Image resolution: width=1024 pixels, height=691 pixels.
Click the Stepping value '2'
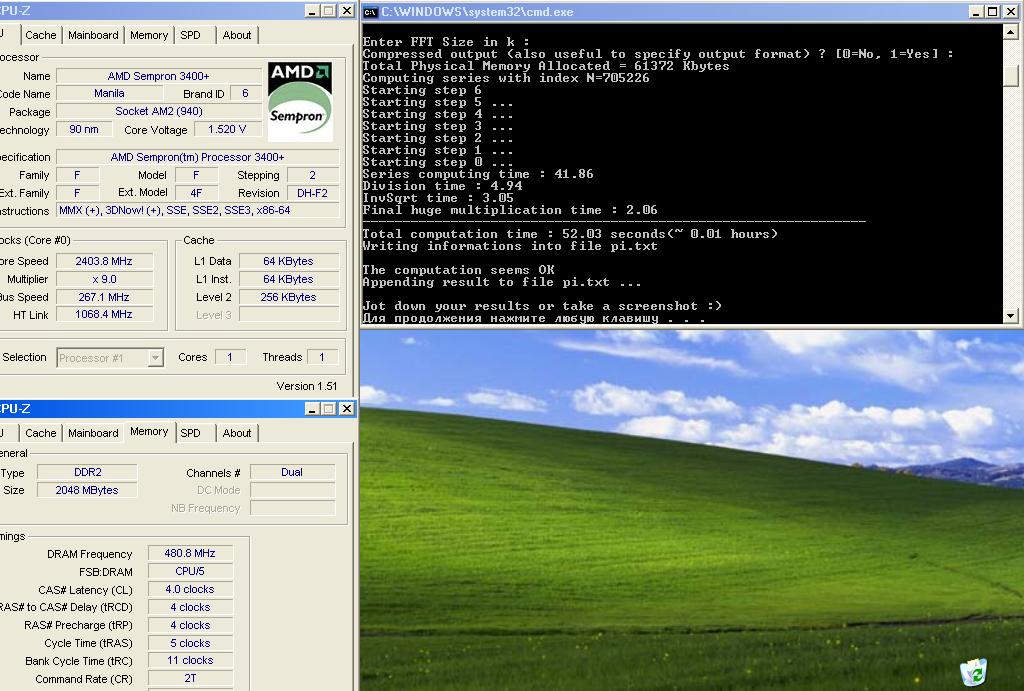coord(313,175)
